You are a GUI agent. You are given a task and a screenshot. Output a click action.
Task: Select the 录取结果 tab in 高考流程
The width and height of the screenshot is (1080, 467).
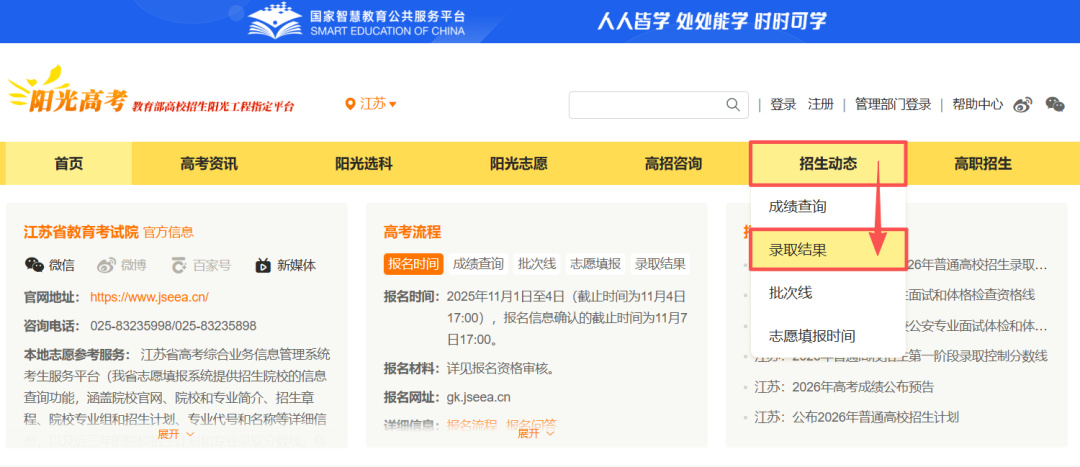click(x=660, y=264)
